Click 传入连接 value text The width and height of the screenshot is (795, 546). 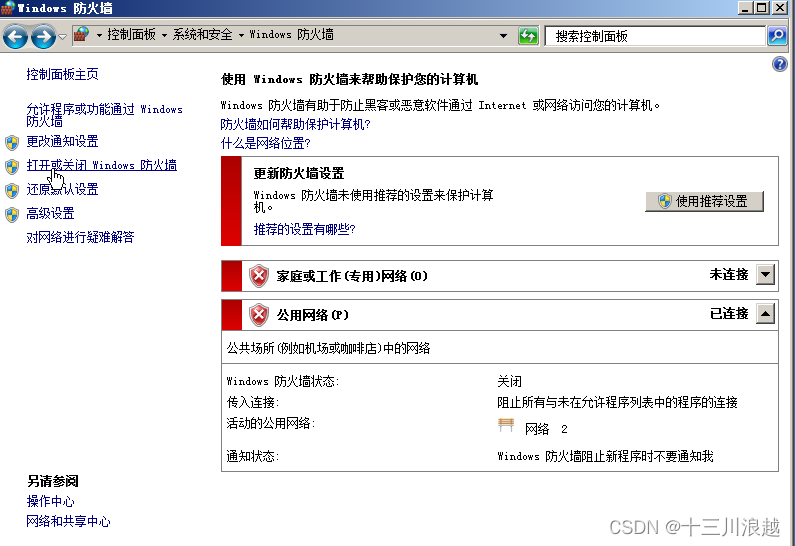click(617, 402)
